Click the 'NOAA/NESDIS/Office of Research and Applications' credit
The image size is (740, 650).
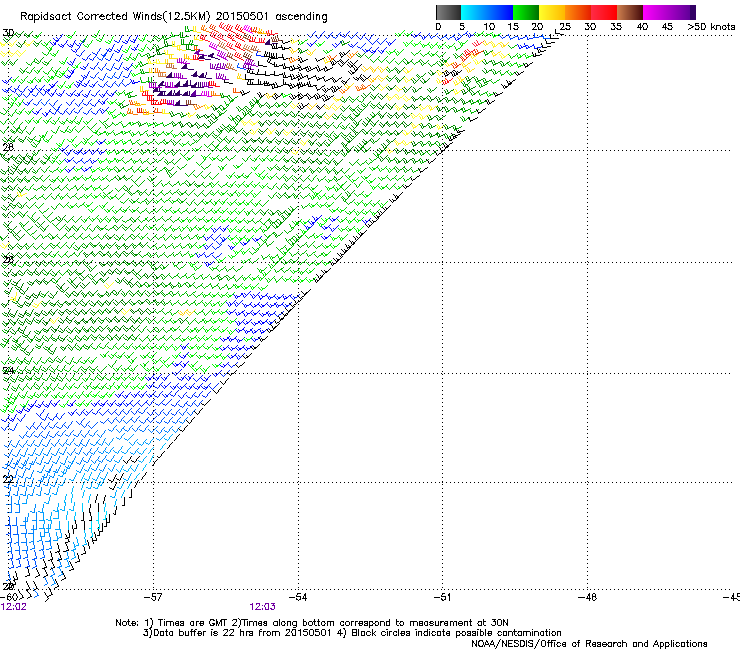(589, 644)
